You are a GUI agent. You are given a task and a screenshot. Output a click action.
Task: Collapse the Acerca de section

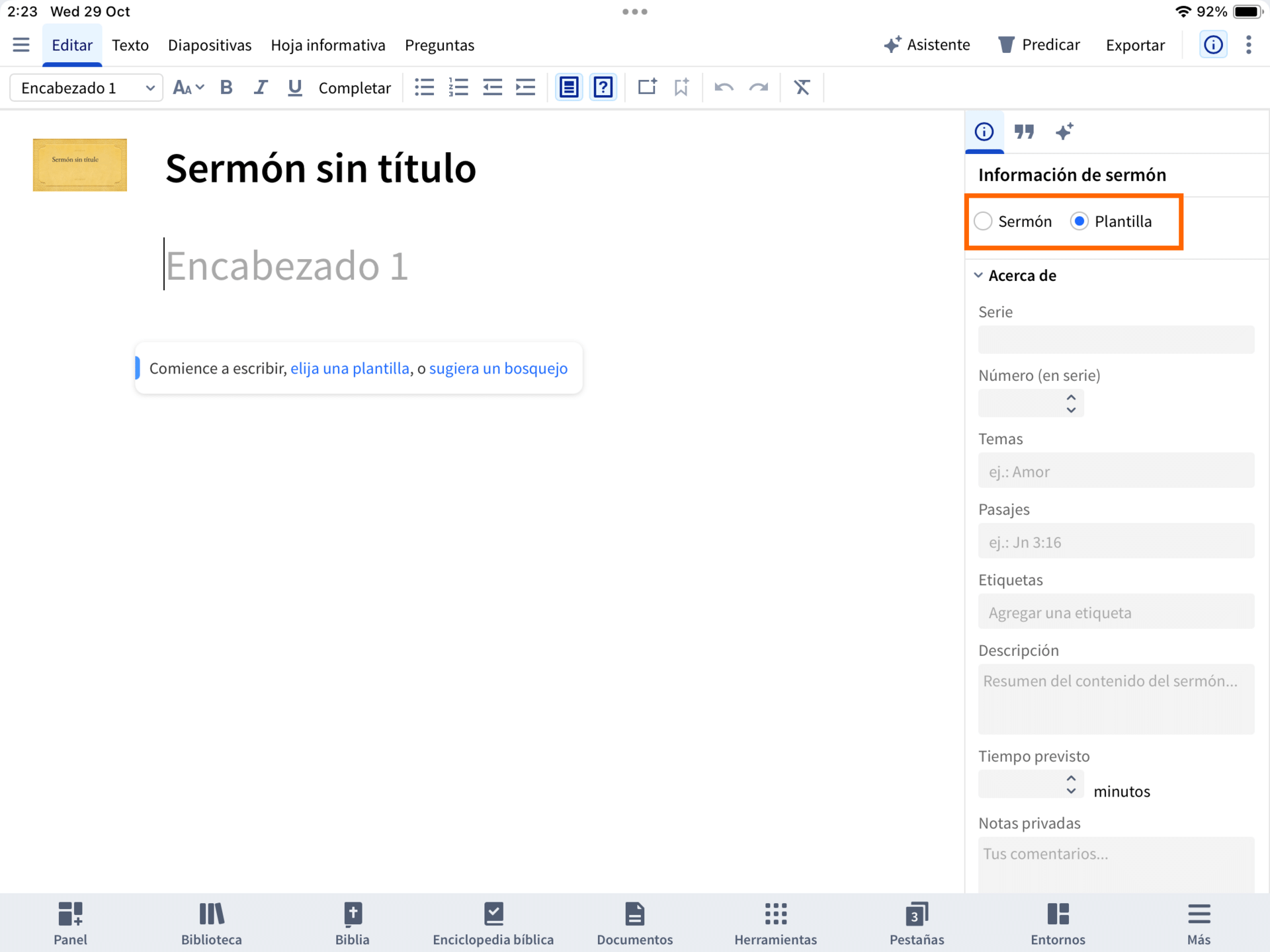pyautogui.click(x=978, y=276)
